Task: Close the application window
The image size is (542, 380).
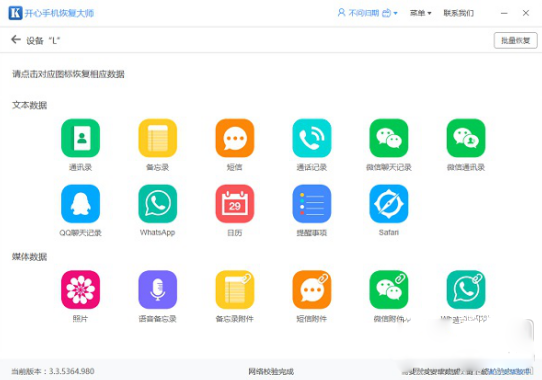Action: pos(526,13)
